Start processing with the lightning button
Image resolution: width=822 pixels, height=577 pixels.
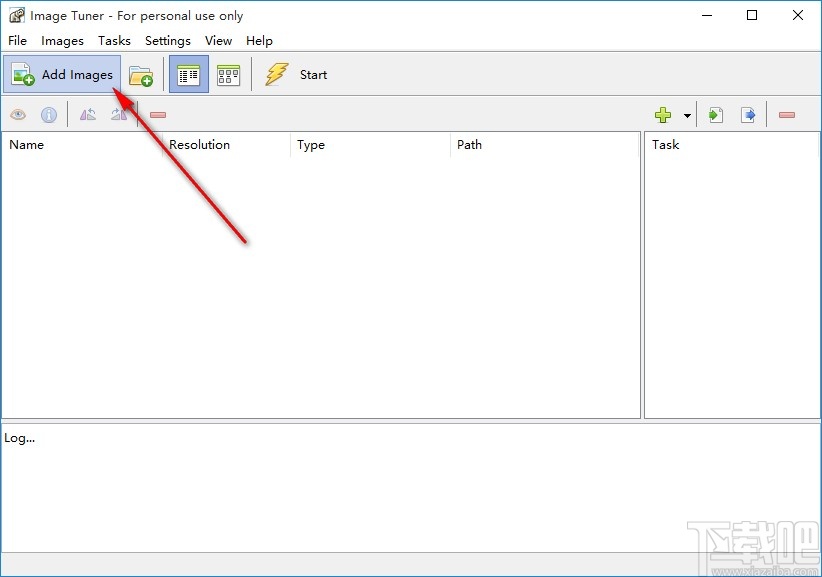point(297,74)
